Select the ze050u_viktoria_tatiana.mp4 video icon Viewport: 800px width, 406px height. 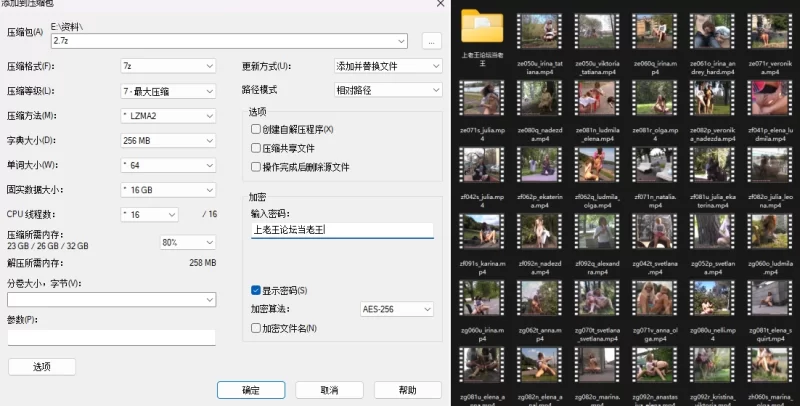coord(597,32)
